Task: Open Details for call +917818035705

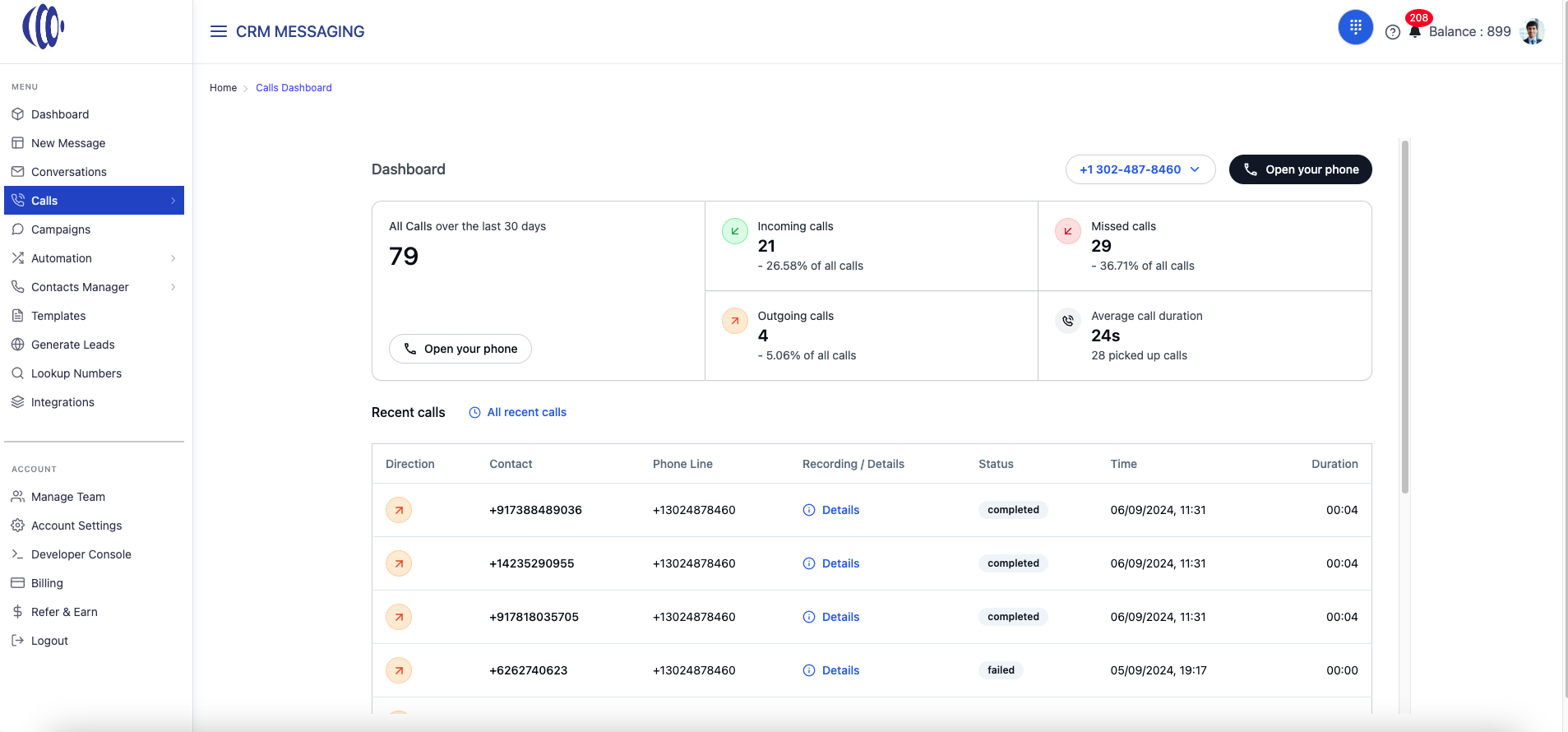Action: 830,617
